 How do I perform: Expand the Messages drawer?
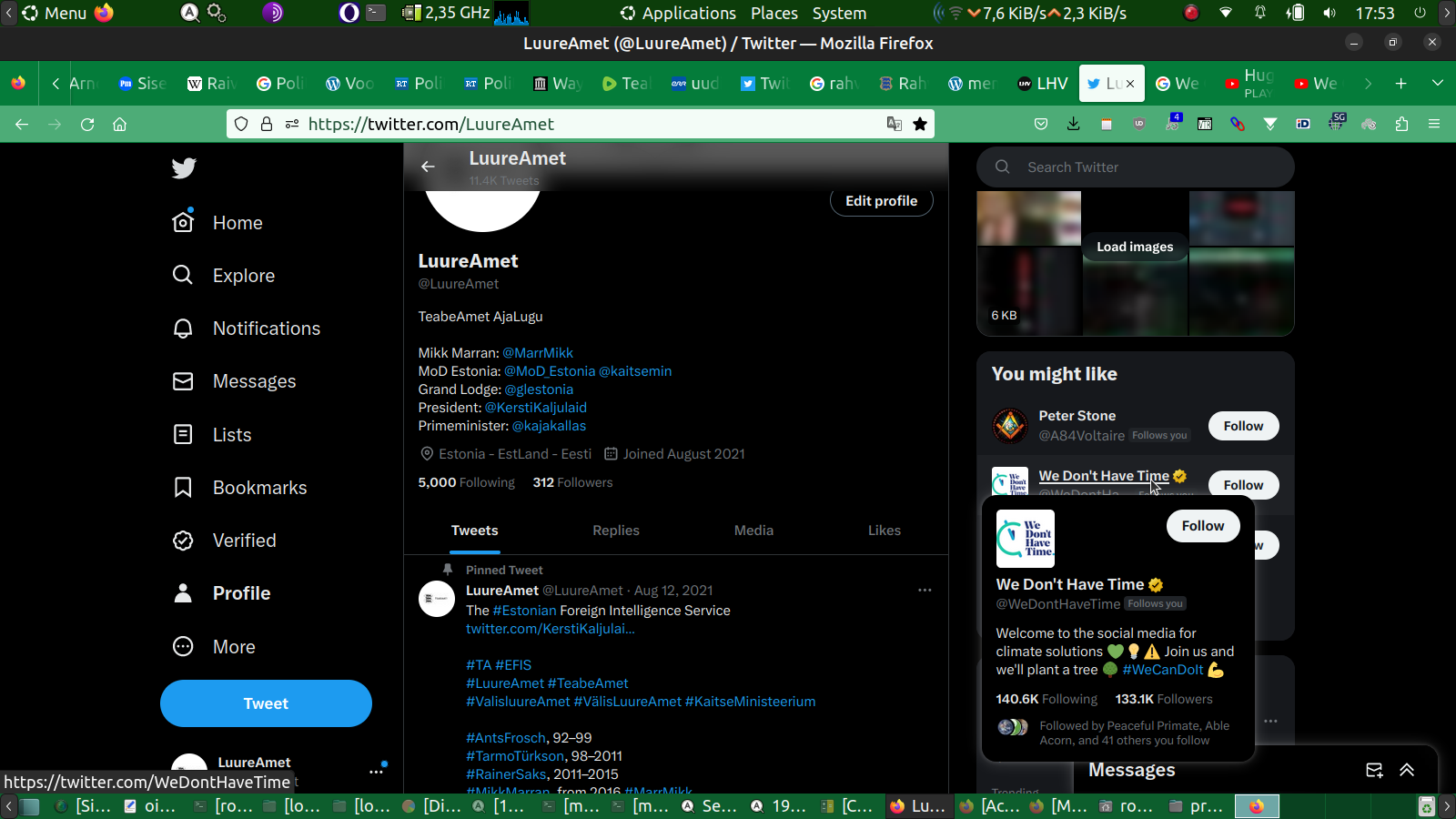(1407, 770)
